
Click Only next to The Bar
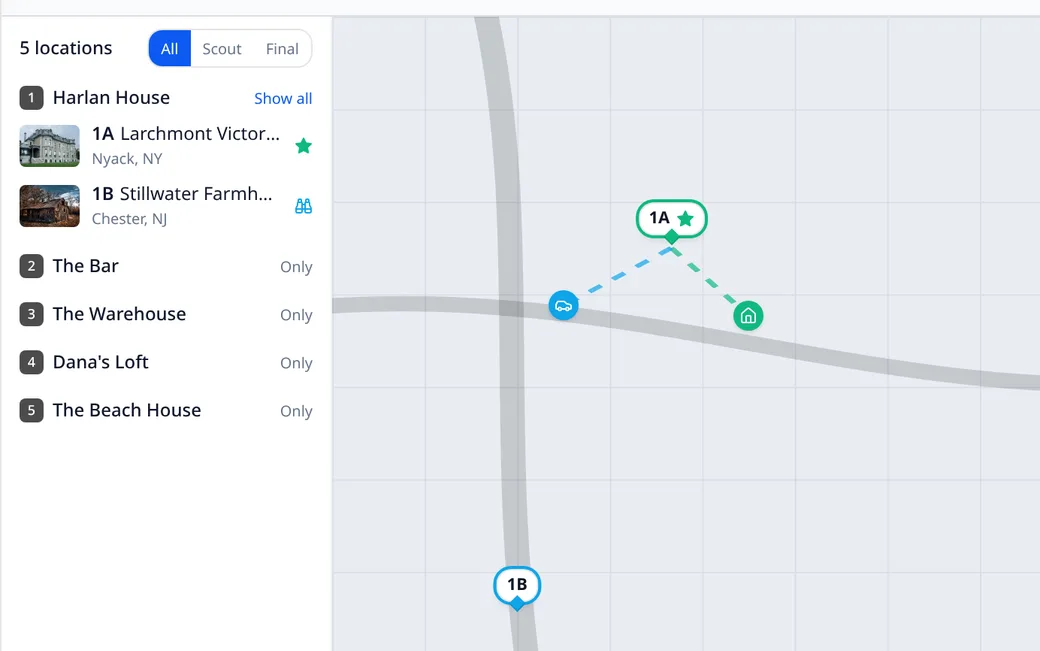[x=296, y=266]
